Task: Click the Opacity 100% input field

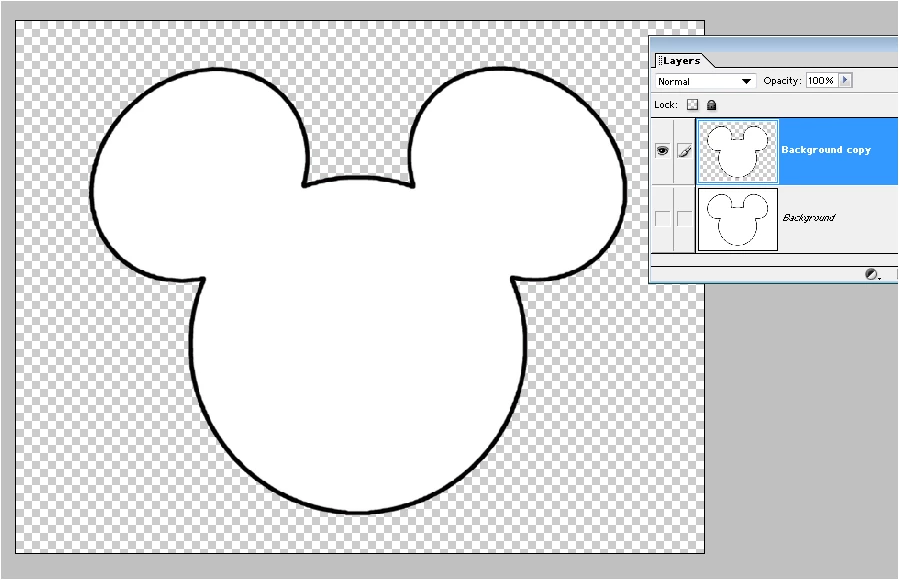Action: pos(822,81)
